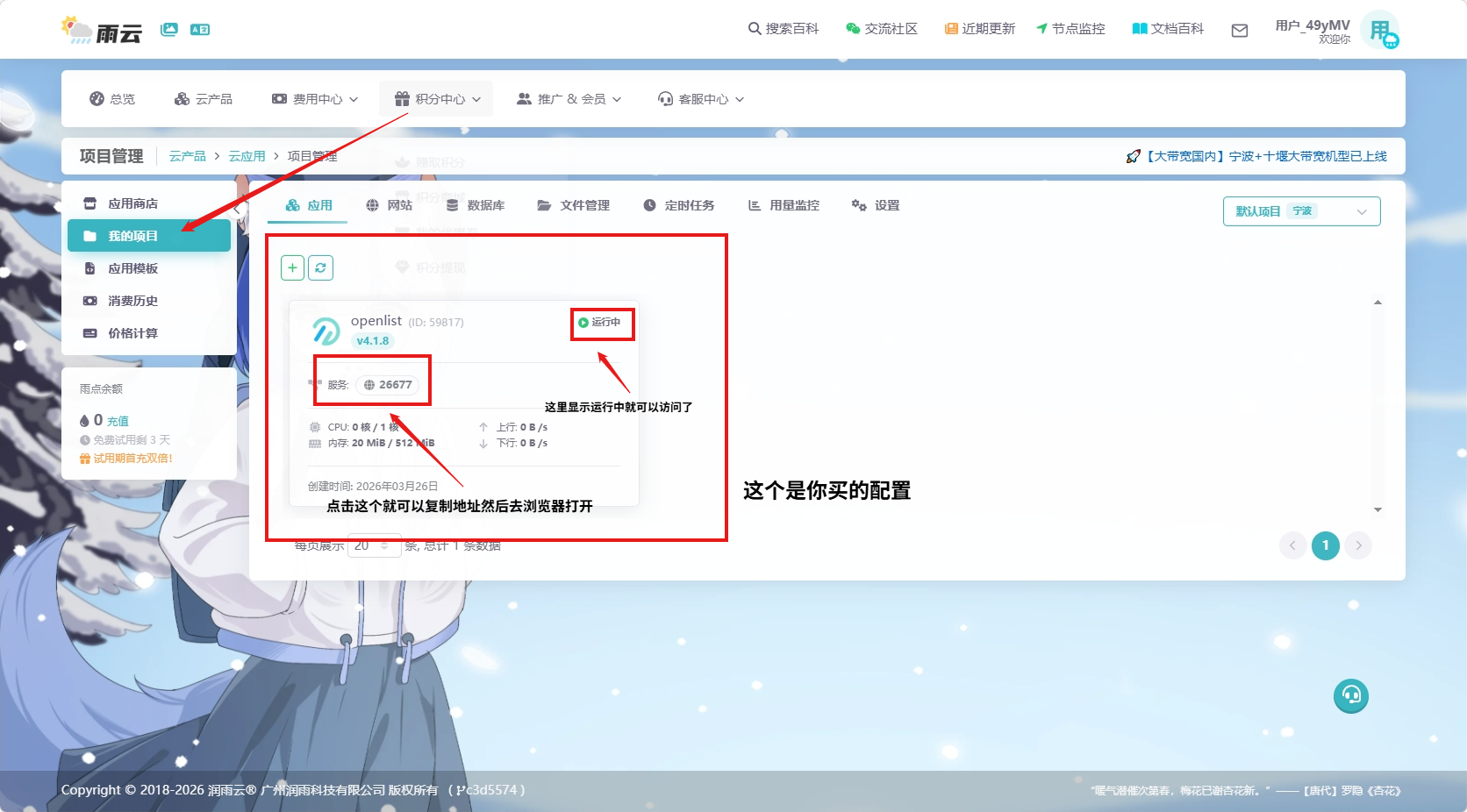Open the customer service headset chat button

pyautogui.click(x=1351, y=696)
